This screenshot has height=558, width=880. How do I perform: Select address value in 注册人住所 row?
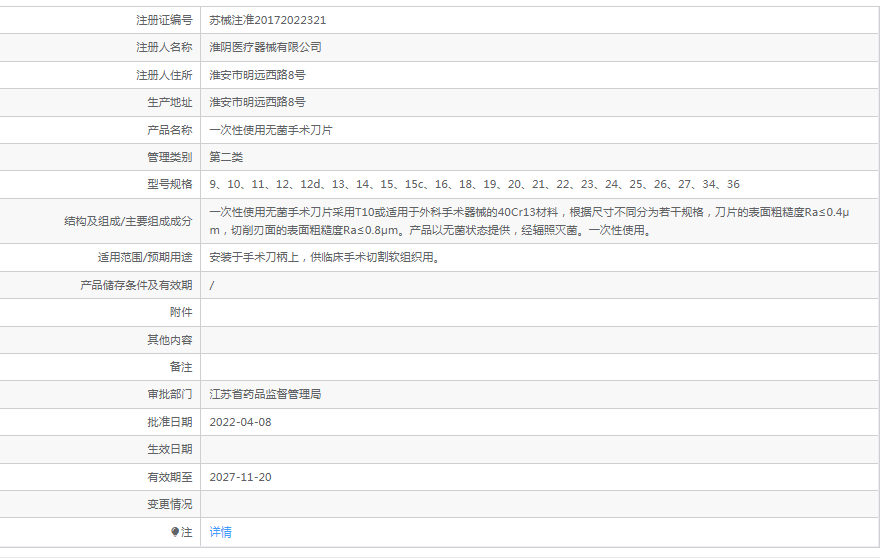coord(258,75)
